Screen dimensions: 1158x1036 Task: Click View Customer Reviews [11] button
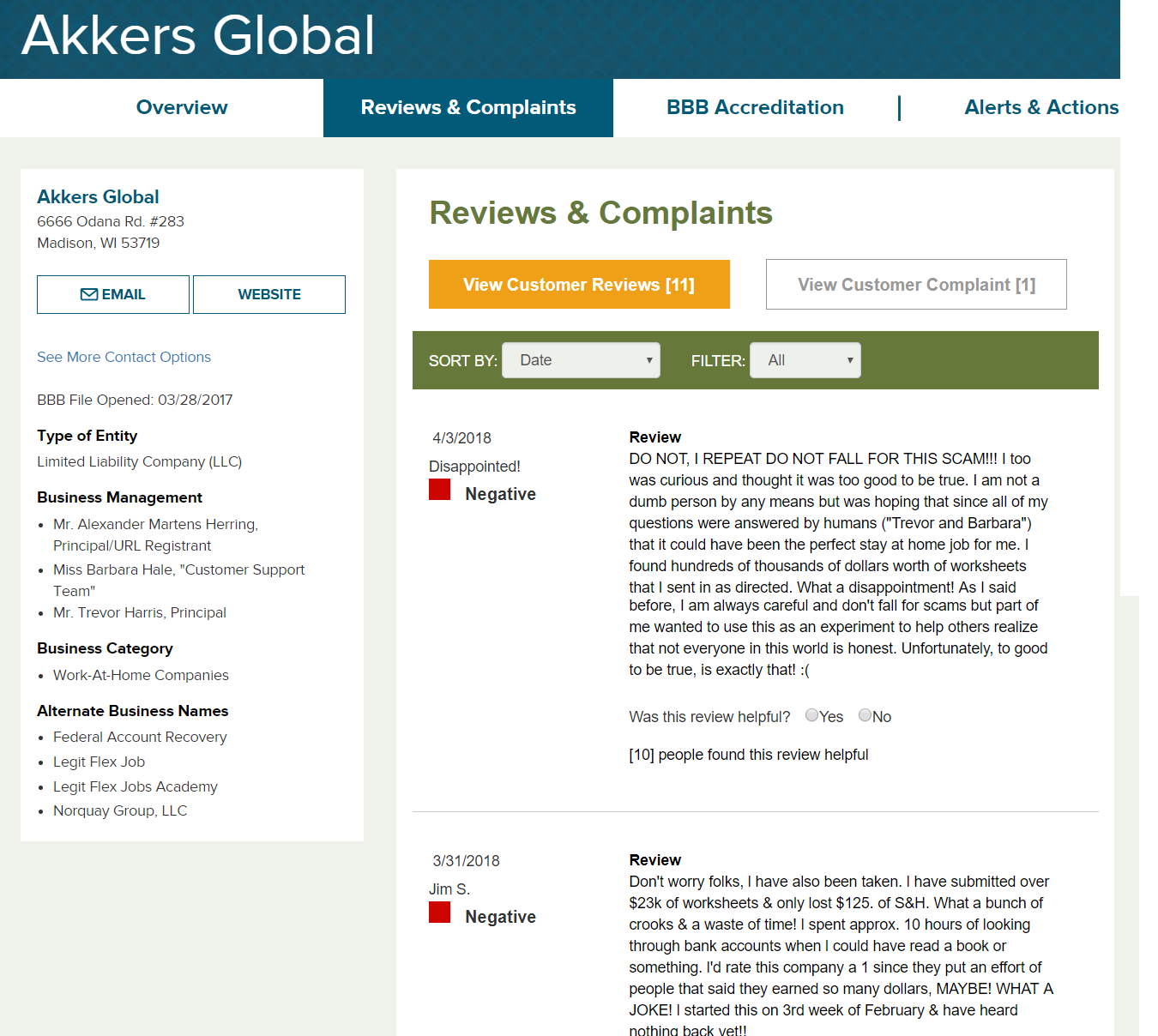(579, 284)
